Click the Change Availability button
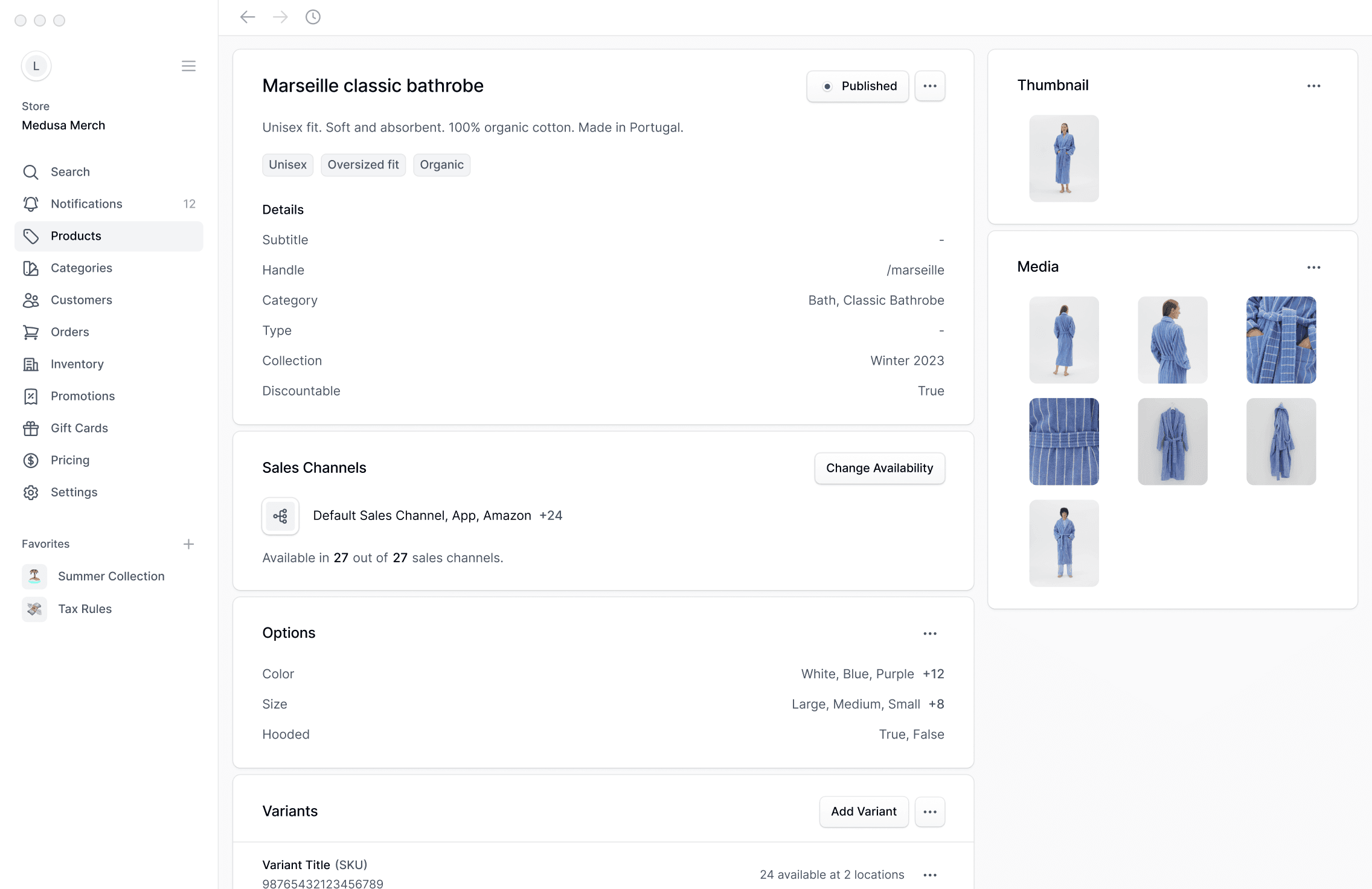 click(x=879, y=467)
